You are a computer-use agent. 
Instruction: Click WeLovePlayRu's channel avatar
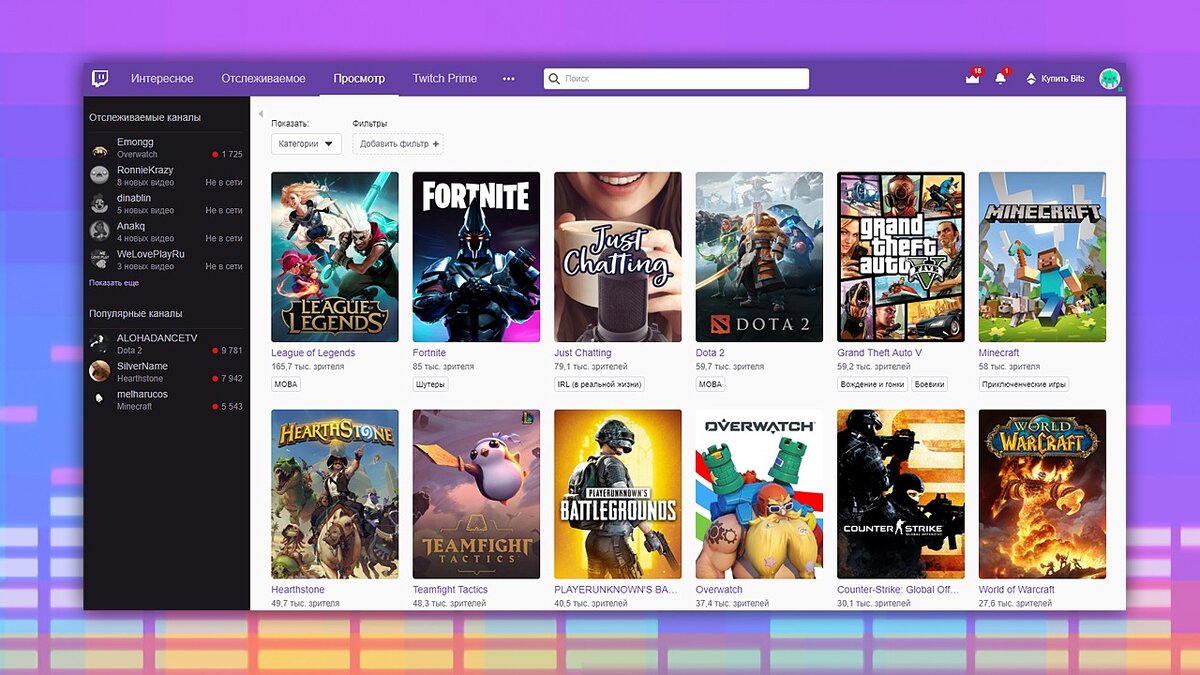pyautogui.click(x=99, y=259)
